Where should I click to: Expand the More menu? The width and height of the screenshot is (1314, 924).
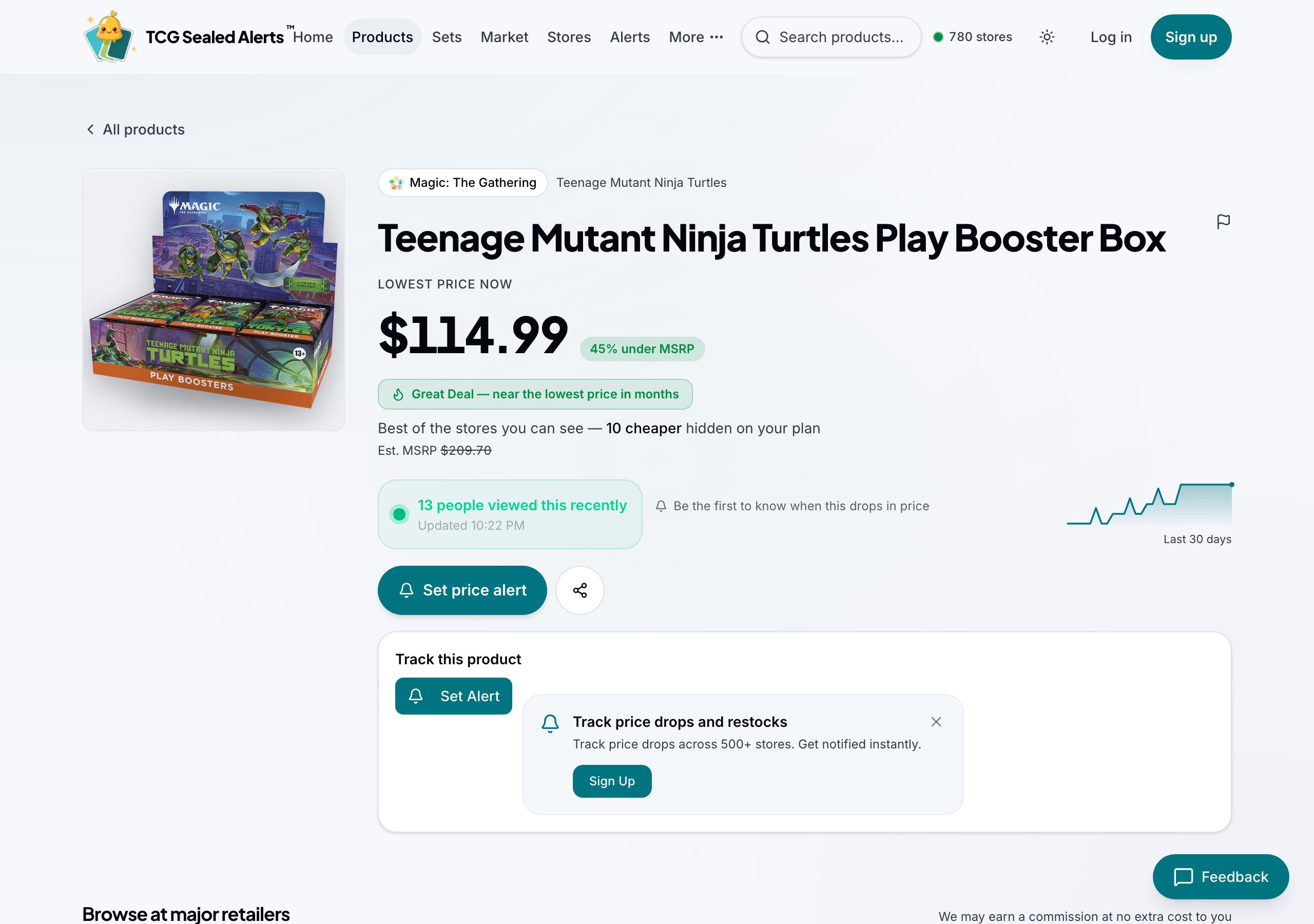coord(696,37)
